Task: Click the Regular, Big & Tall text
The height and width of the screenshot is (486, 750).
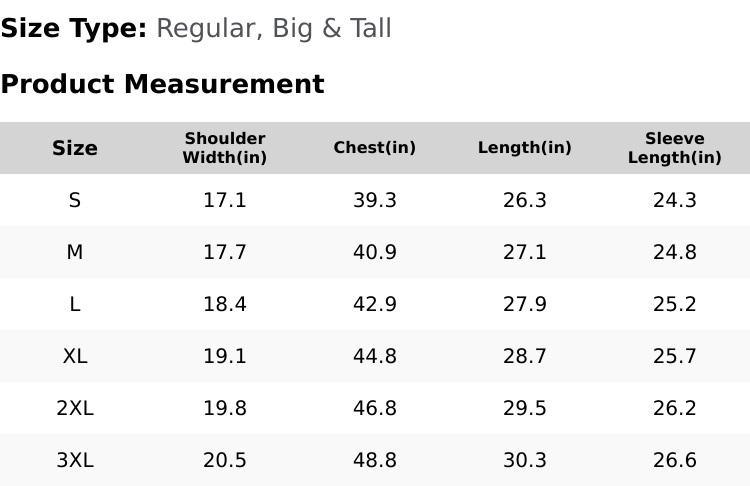Action: 274,29
